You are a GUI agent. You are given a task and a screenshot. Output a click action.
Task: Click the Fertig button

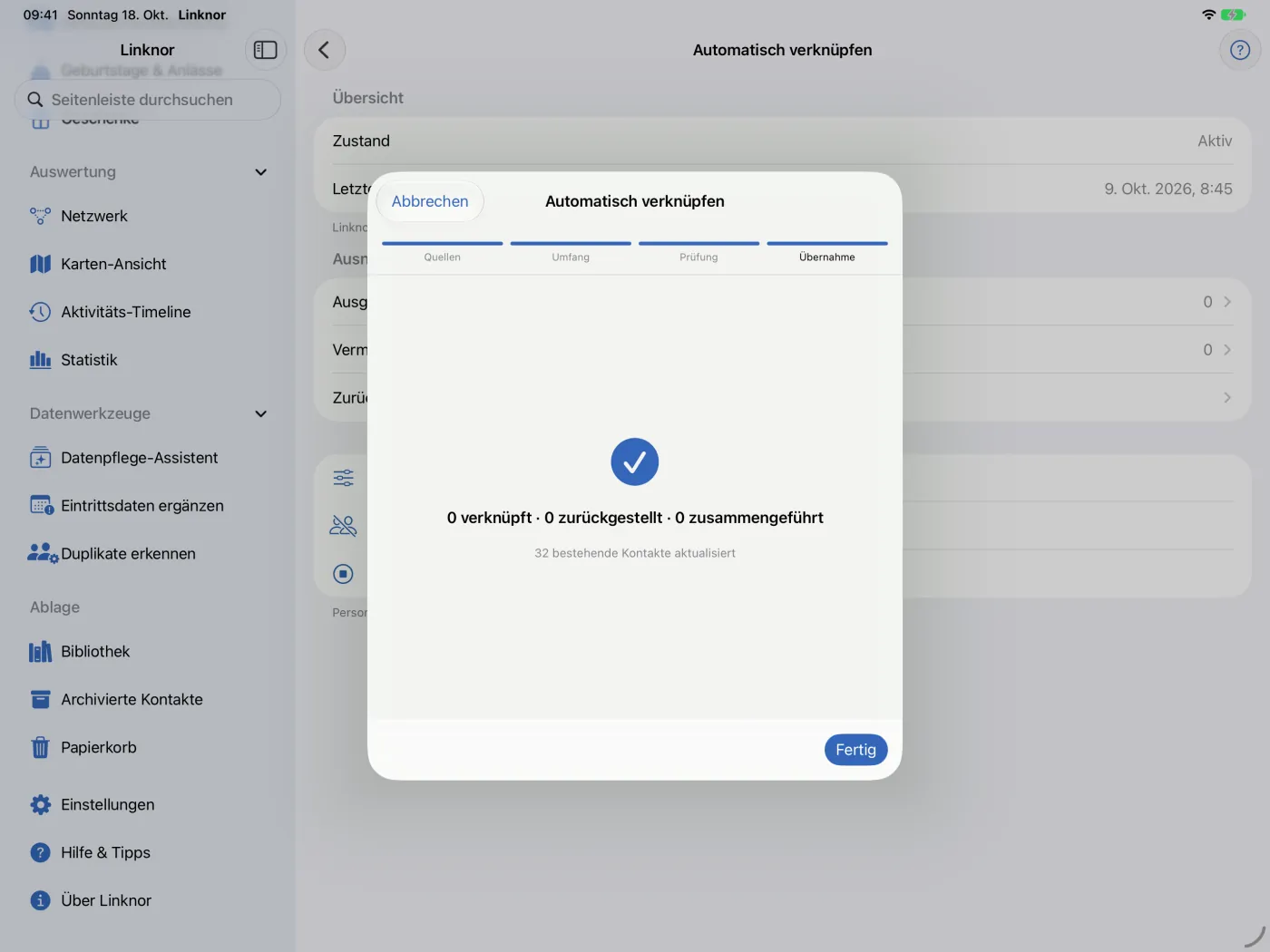(x=855, y=750)
